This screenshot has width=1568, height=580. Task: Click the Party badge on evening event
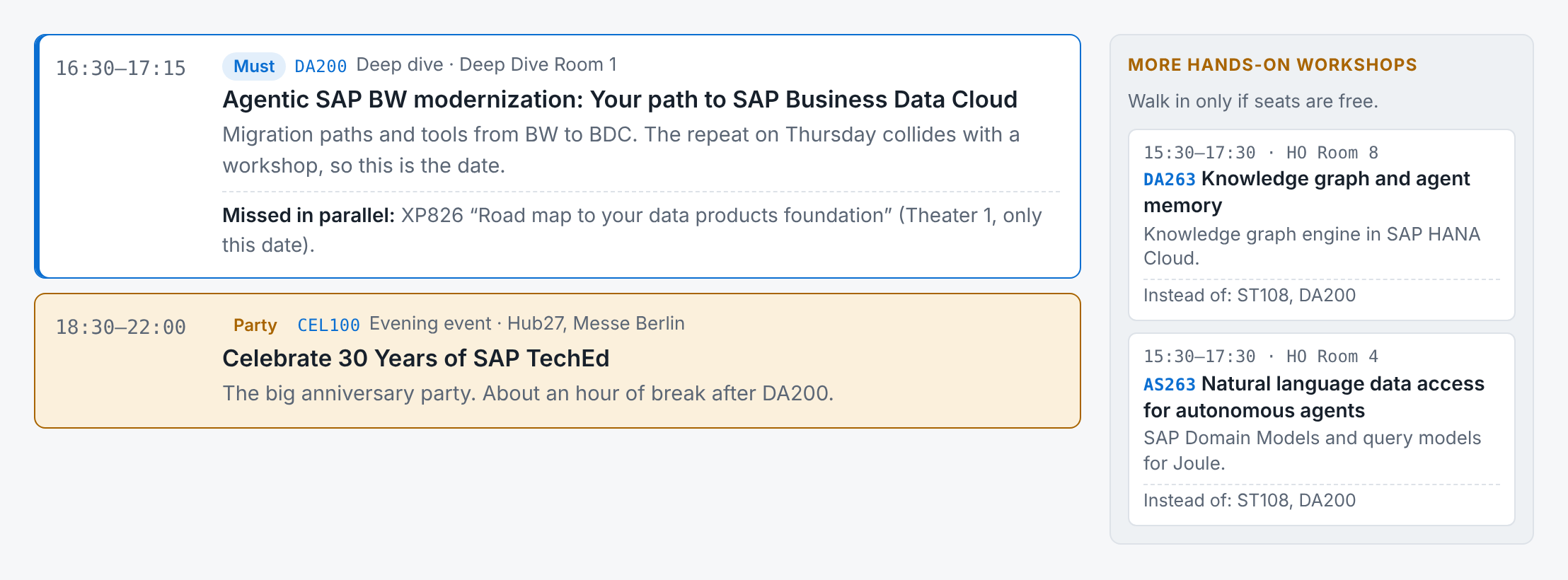255,325
